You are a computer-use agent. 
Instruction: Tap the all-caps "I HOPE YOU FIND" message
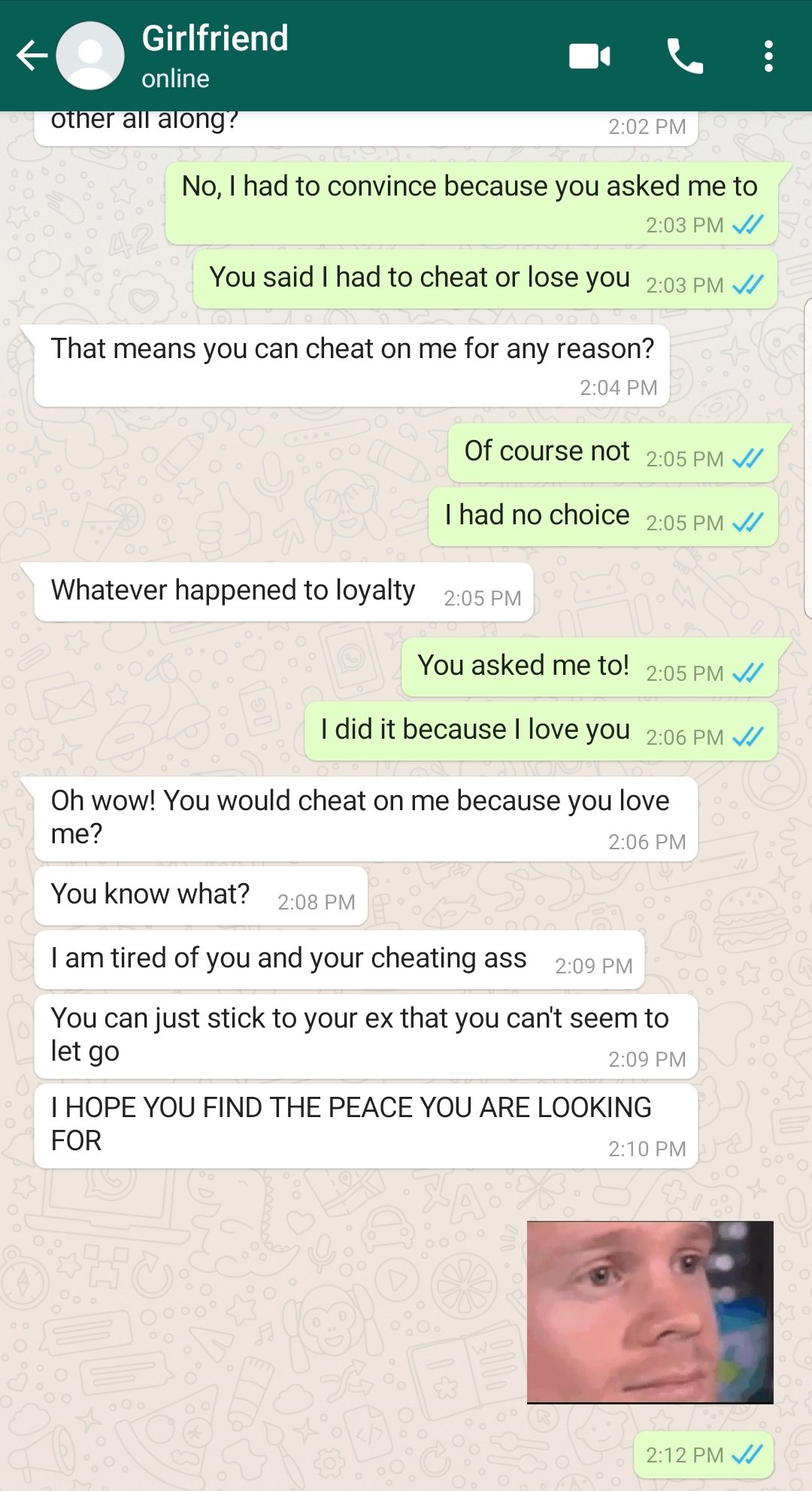click(x=366, y=1126)
